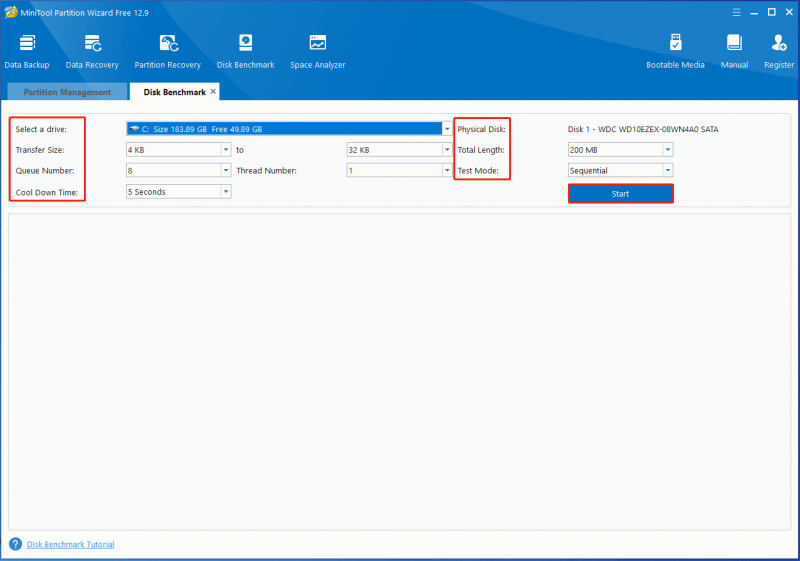800x561 pixels.
Task: Expand the Select a drive dropdown
Action: (447, 129)
